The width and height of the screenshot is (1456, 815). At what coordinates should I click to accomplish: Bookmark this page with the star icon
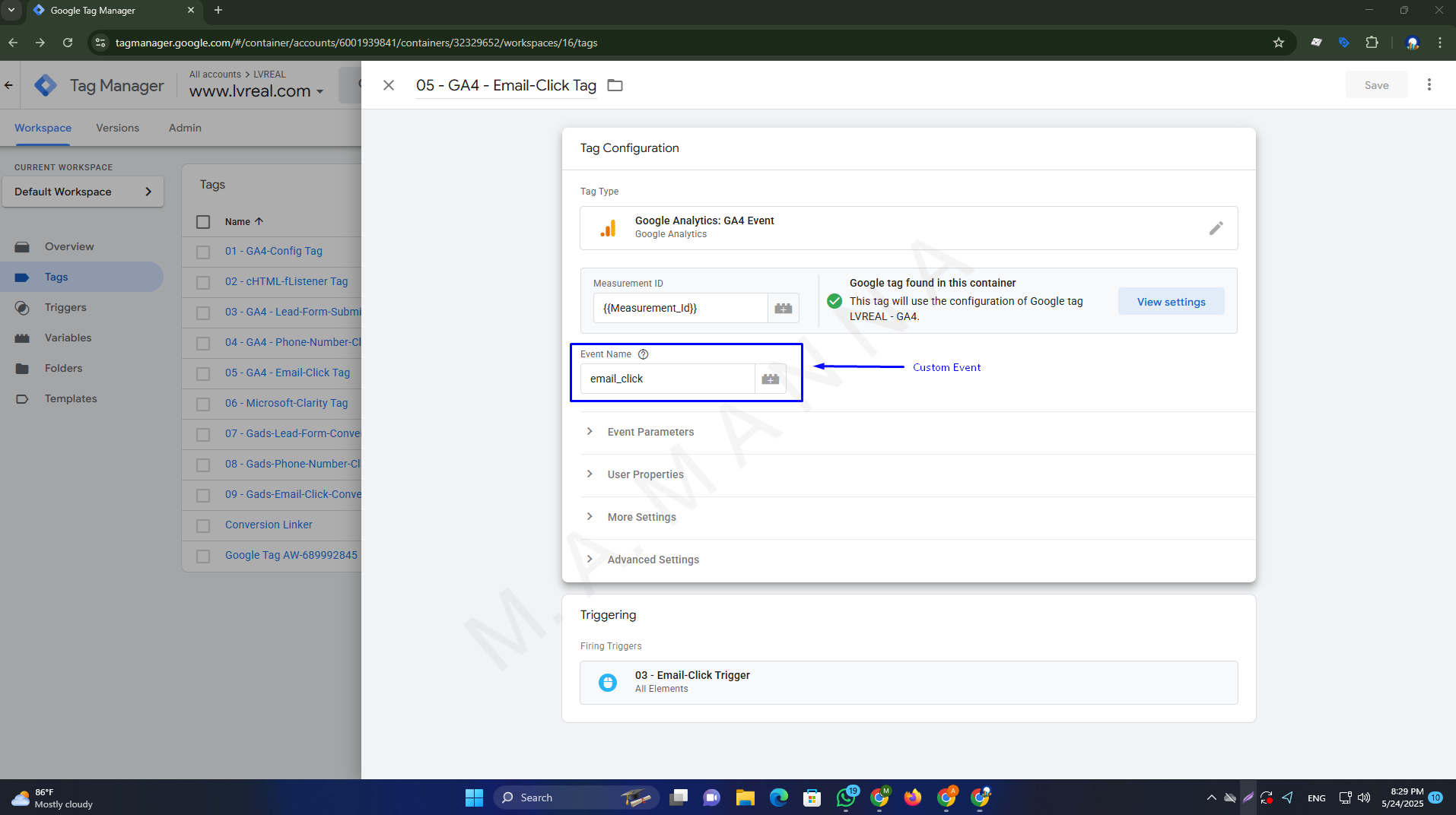pos(1278,43)
